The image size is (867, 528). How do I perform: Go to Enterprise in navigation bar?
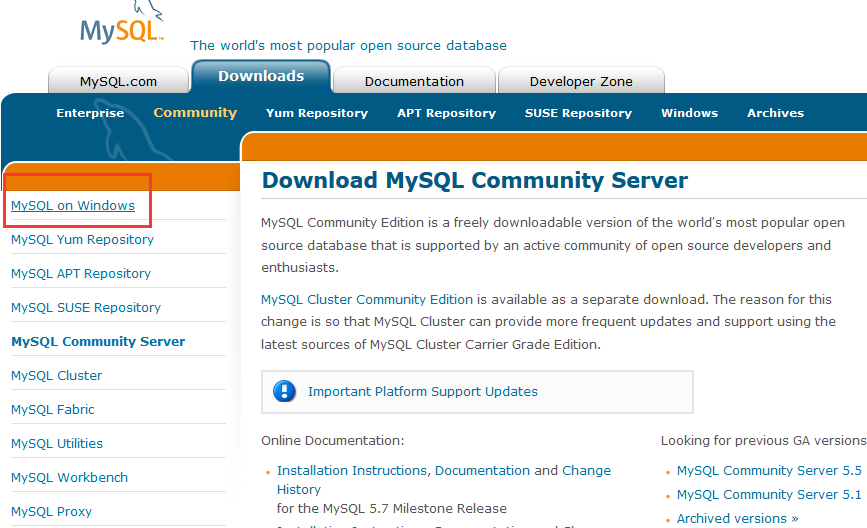click(x=90, y=113)
